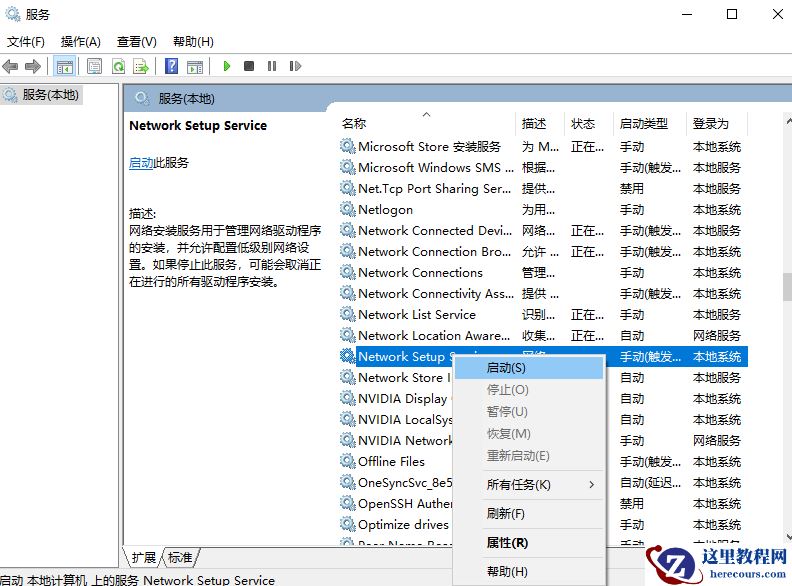Click the 启动 link to start service
This screenshot has height=586, width=792.
141,163
